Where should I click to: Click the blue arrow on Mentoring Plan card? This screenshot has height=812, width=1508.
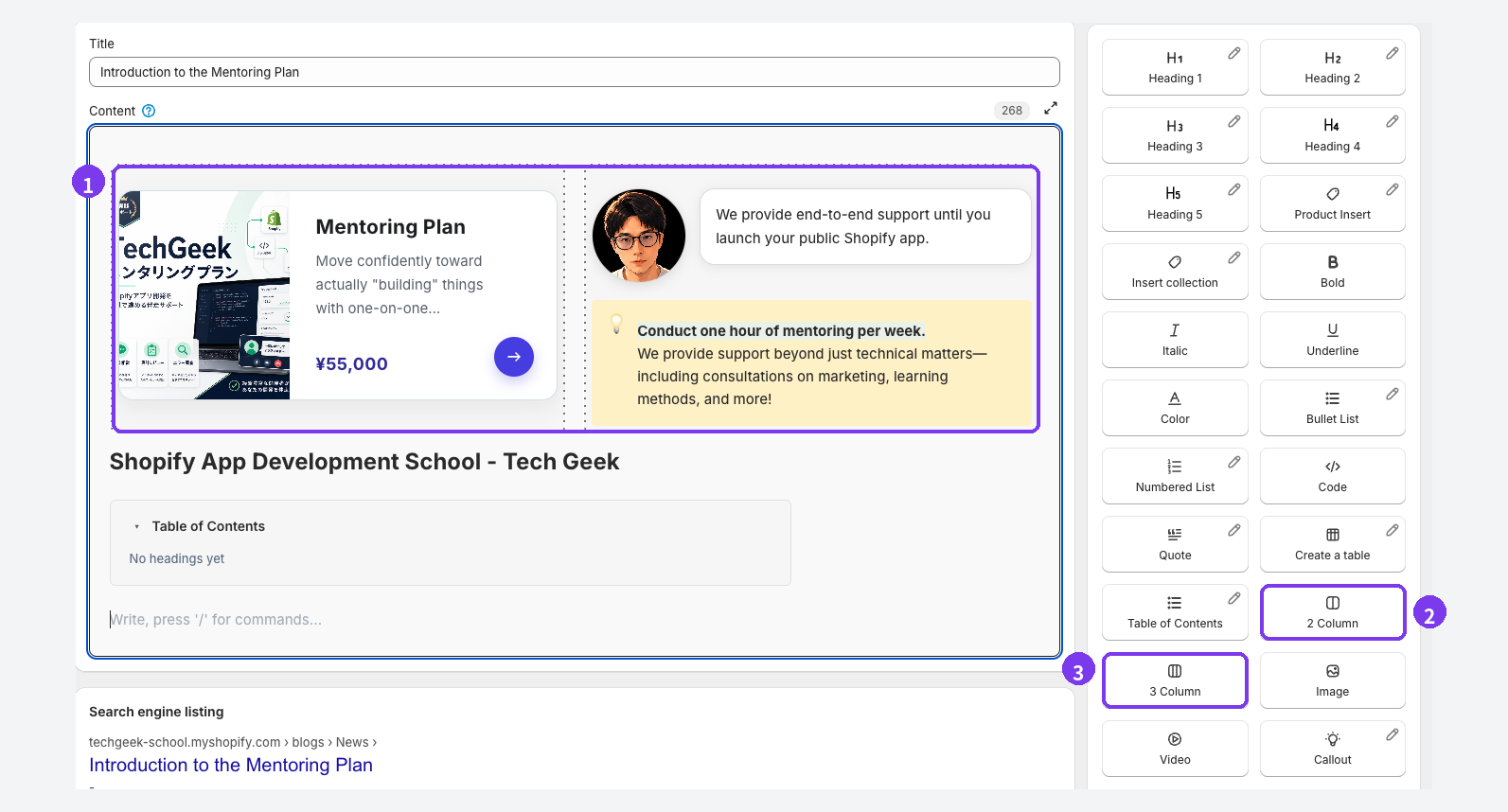point(514,357)
